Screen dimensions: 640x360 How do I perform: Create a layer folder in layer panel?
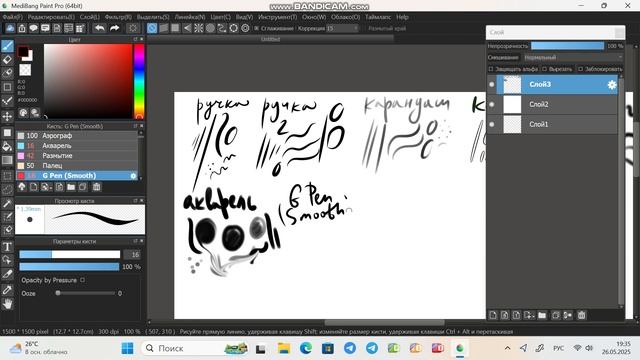[x=542, y=315]
